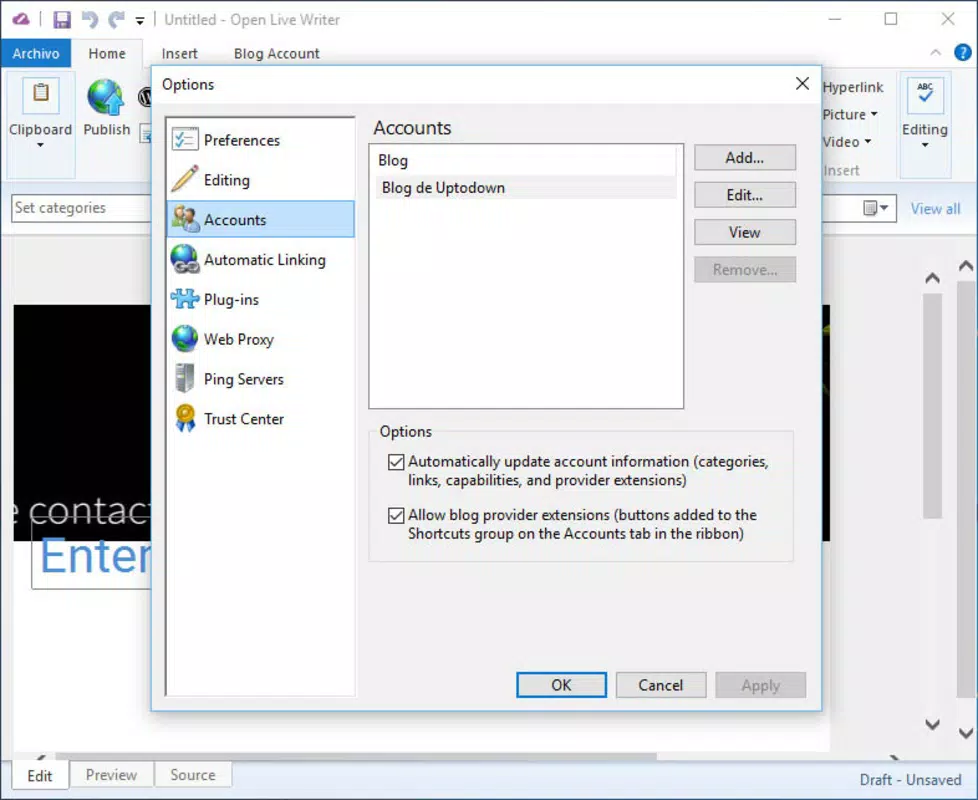The height and width of the screenshot is (800, 978).
Task: Click the editor's inner scroll down arrow
Action: 932,724
